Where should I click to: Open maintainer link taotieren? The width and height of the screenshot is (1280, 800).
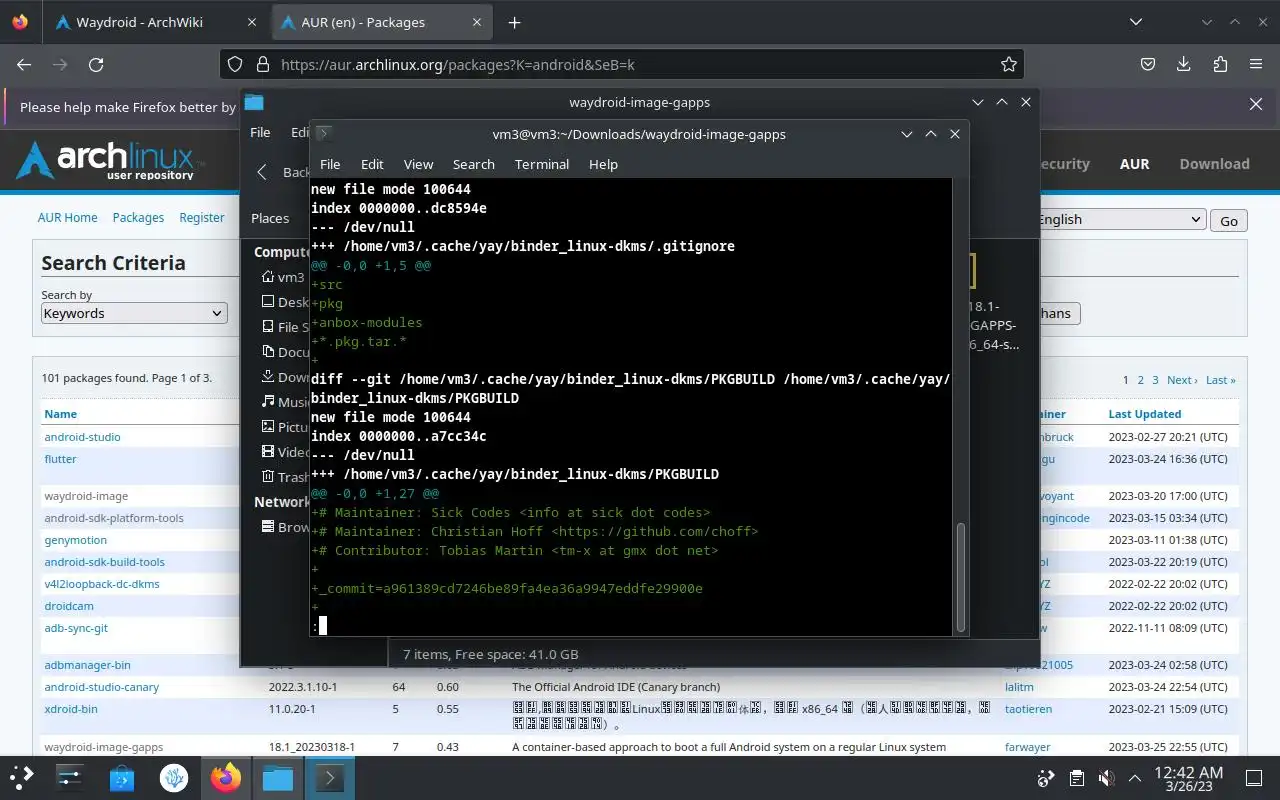(1028, 709)
